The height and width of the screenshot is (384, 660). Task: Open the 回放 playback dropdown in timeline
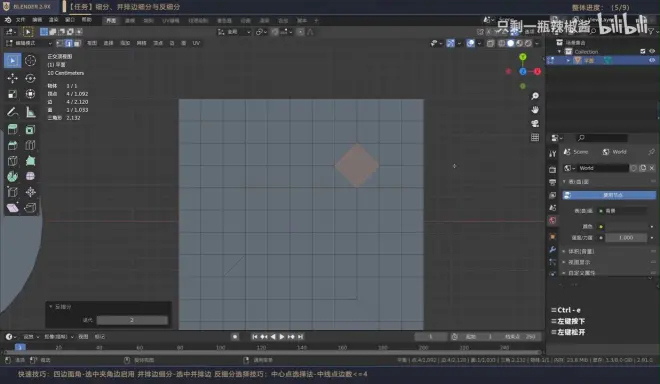(31, 336)
